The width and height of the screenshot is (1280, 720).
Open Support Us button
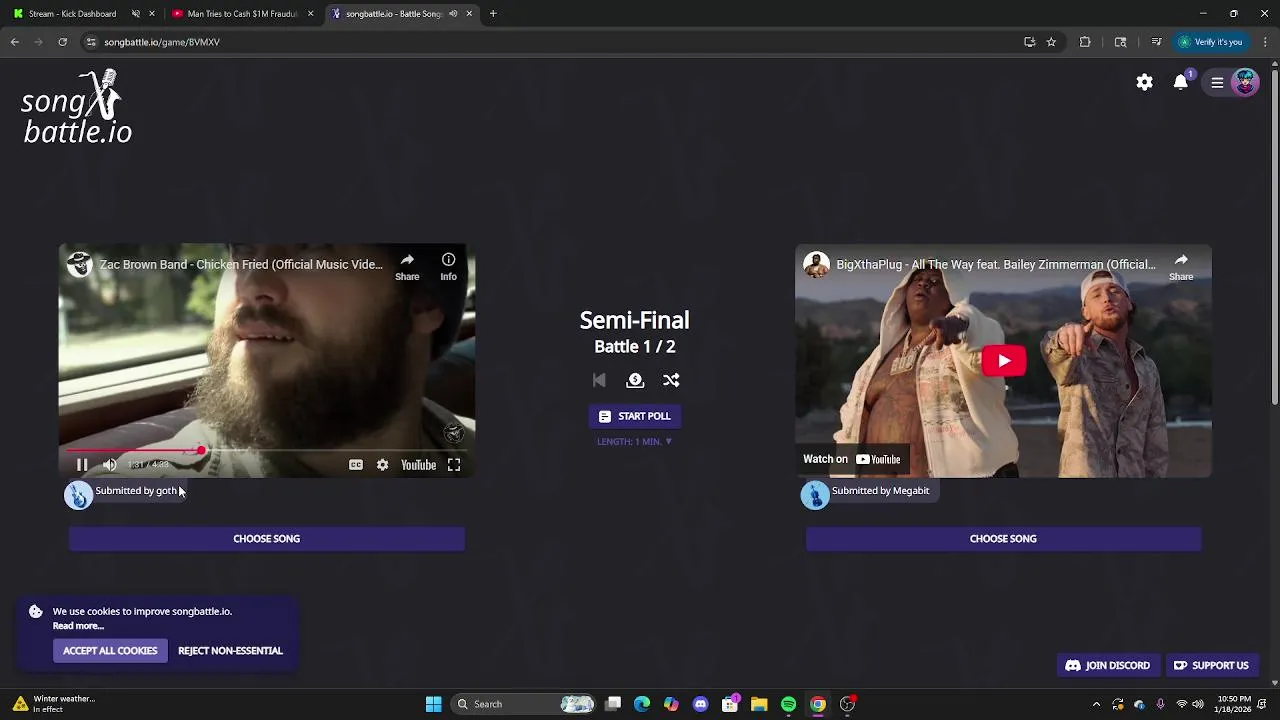[x=1211, y=665]
